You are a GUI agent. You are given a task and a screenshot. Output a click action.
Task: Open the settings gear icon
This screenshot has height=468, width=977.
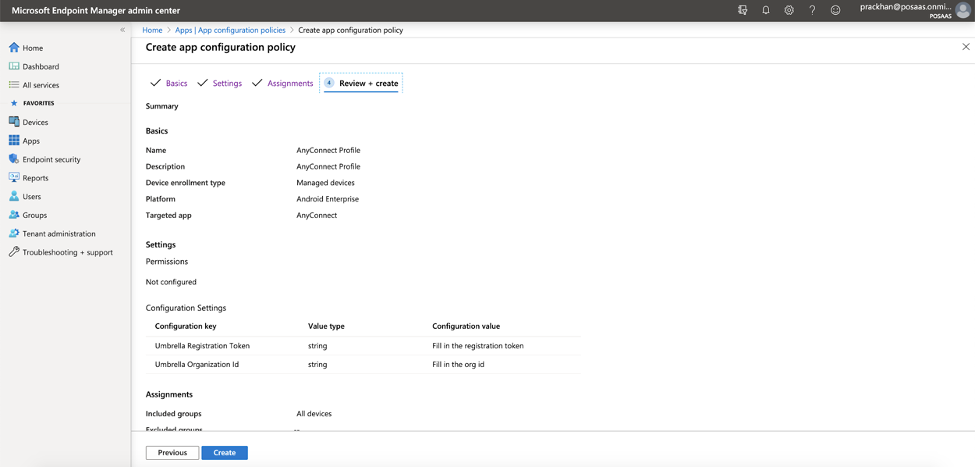coord(789,10)
